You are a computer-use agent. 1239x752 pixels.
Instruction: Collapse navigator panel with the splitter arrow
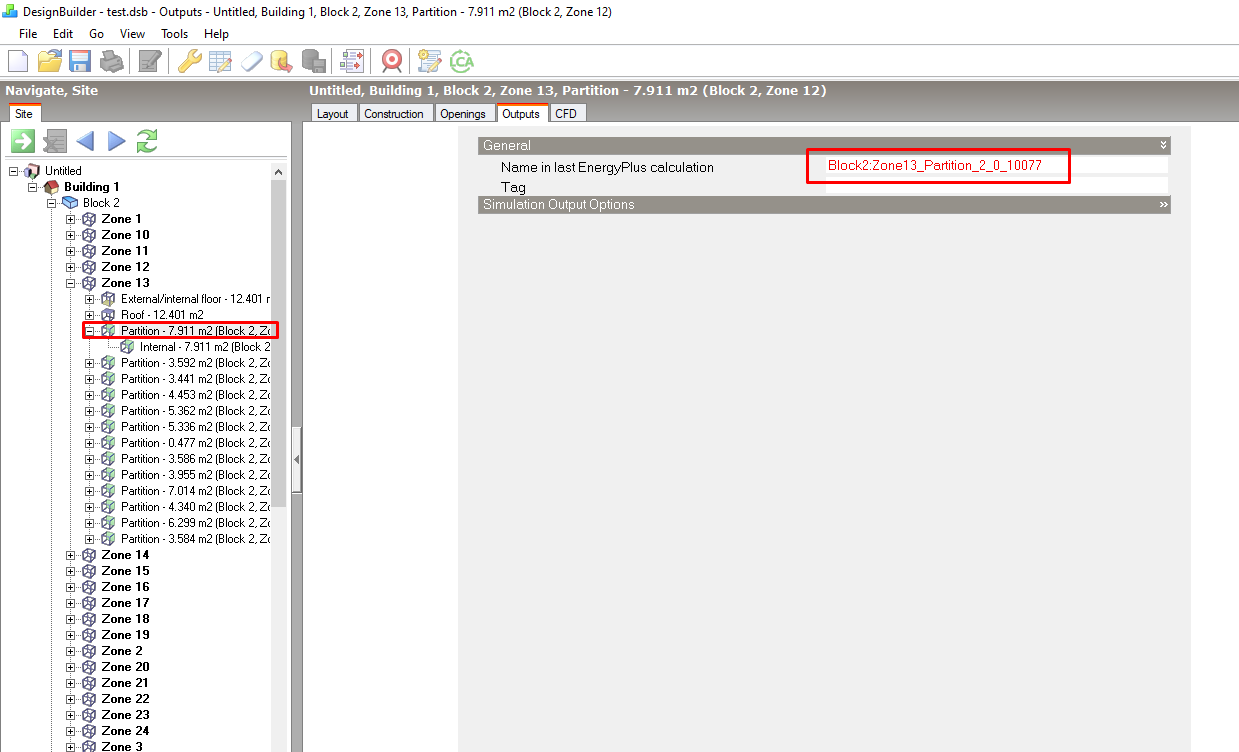tap(297, 459)
